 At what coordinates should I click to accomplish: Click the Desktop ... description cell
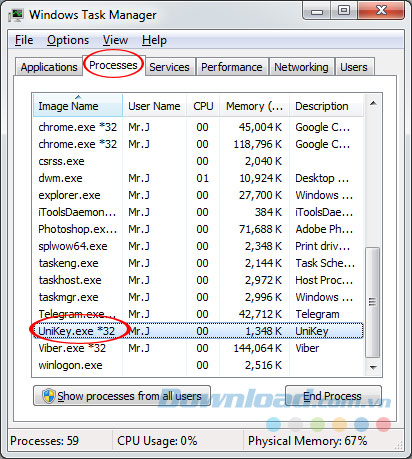coord(322,178)
